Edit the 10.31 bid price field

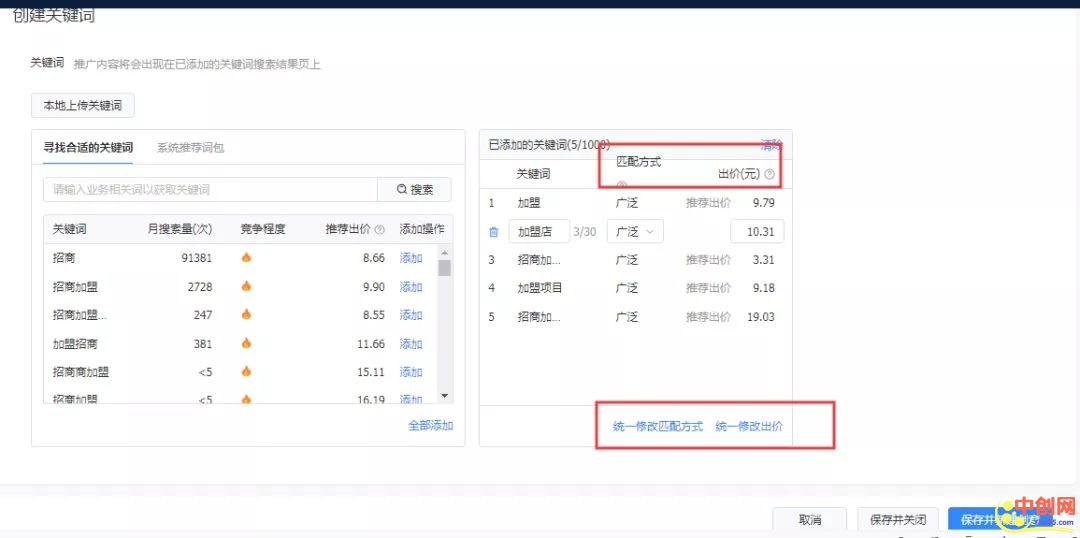757,232
